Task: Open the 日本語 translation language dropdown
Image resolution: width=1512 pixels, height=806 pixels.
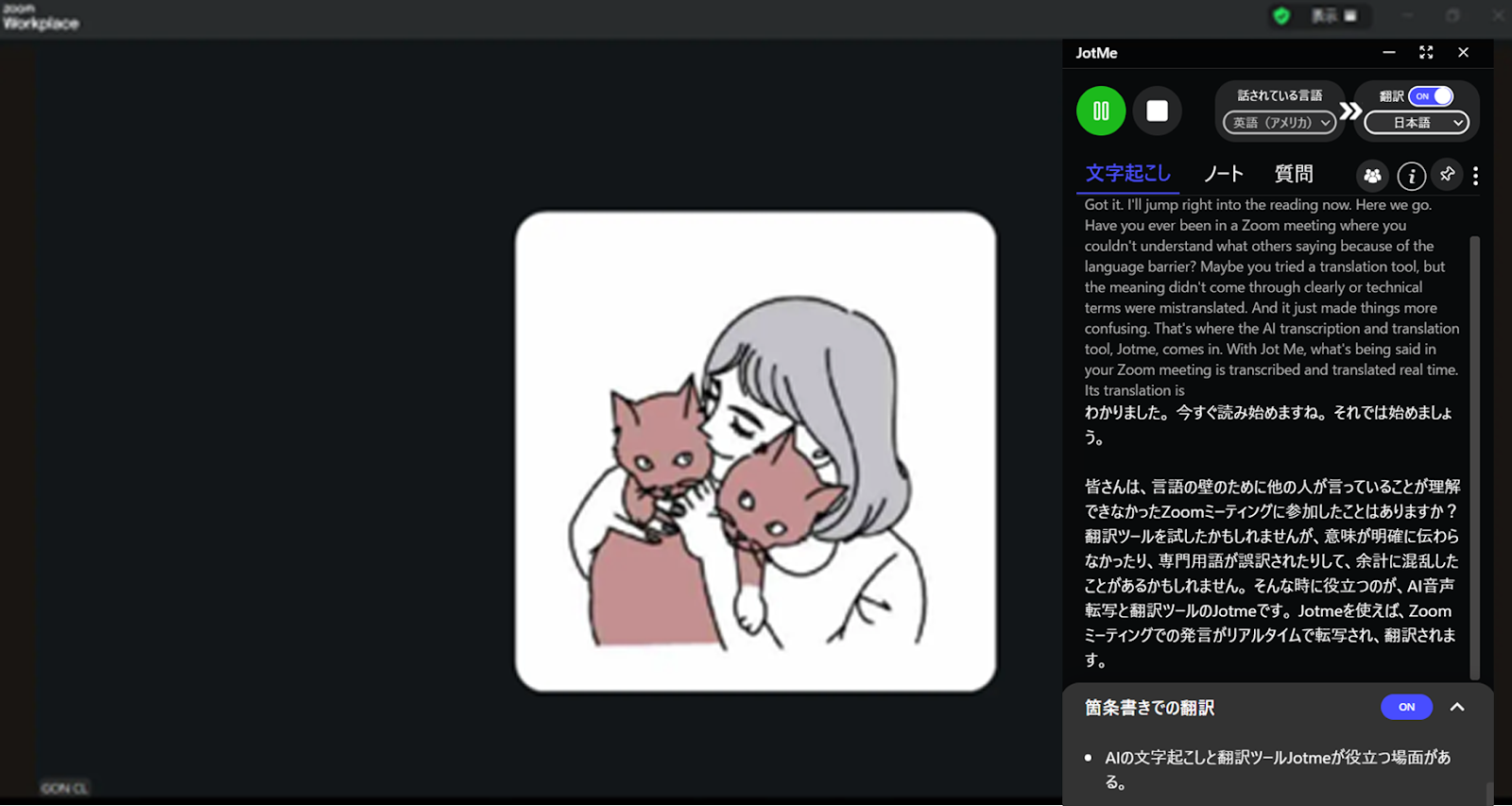Action: (x=1417, y=123)
